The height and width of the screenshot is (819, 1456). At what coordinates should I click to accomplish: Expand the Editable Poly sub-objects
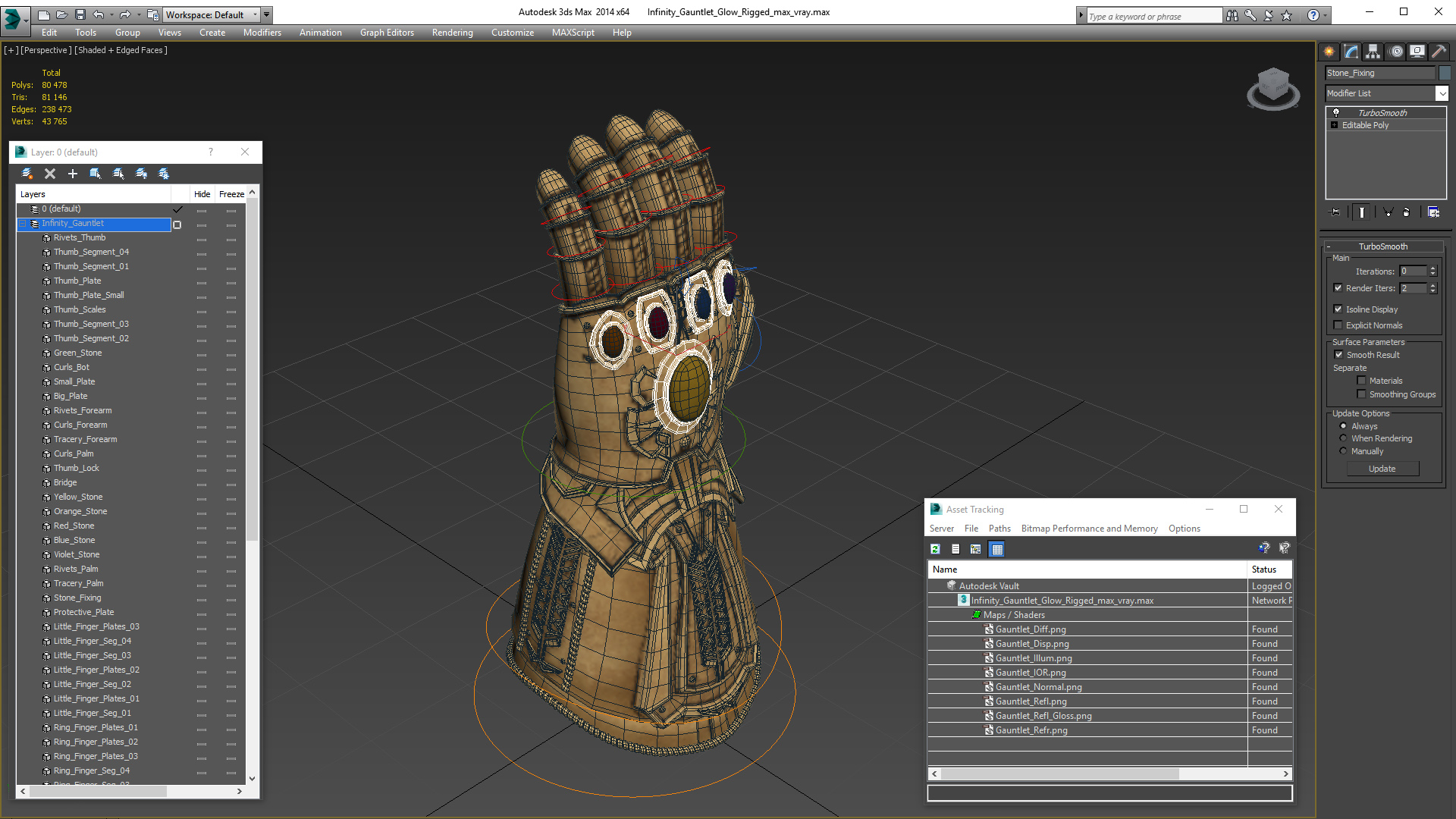click(1334, 125)
